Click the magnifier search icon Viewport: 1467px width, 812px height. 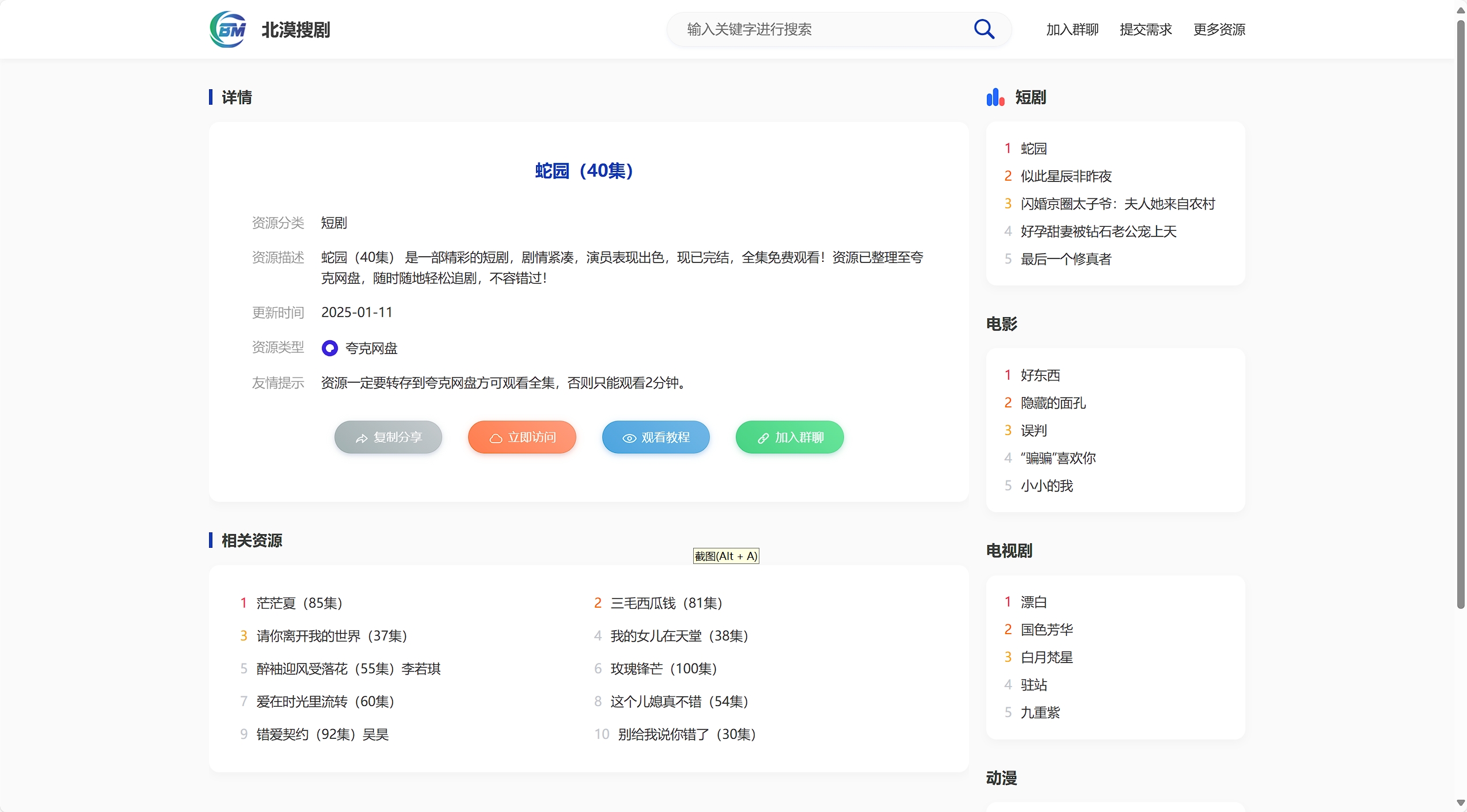(x=984, y=29)
